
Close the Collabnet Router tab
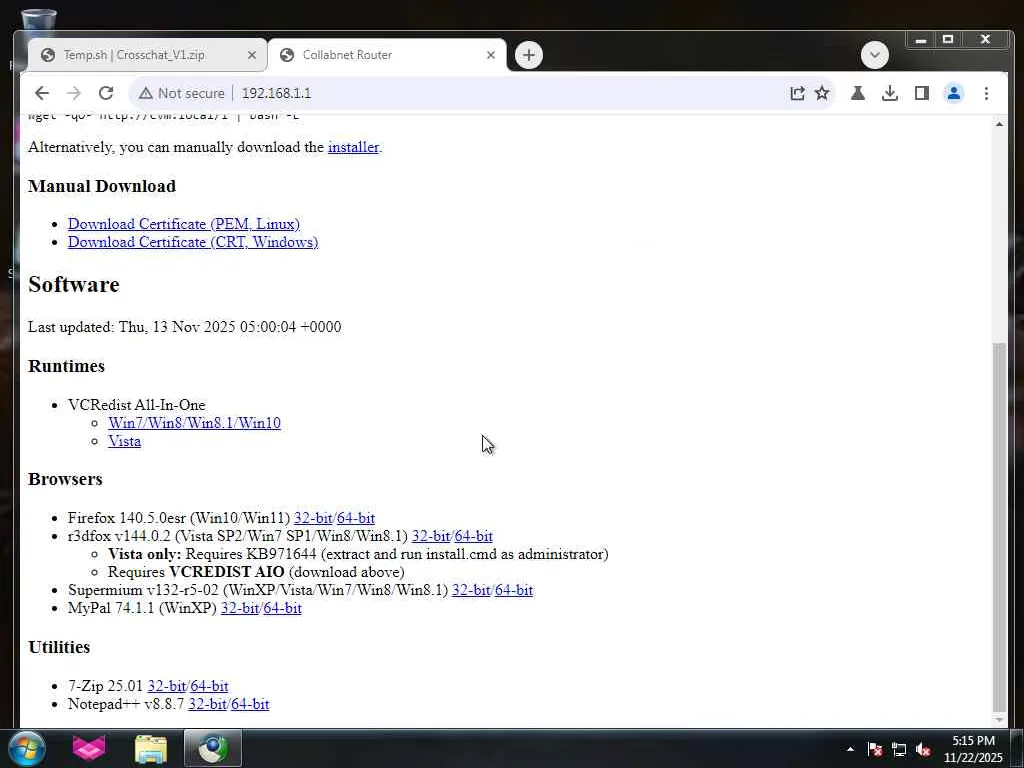(x=491, y=56)
